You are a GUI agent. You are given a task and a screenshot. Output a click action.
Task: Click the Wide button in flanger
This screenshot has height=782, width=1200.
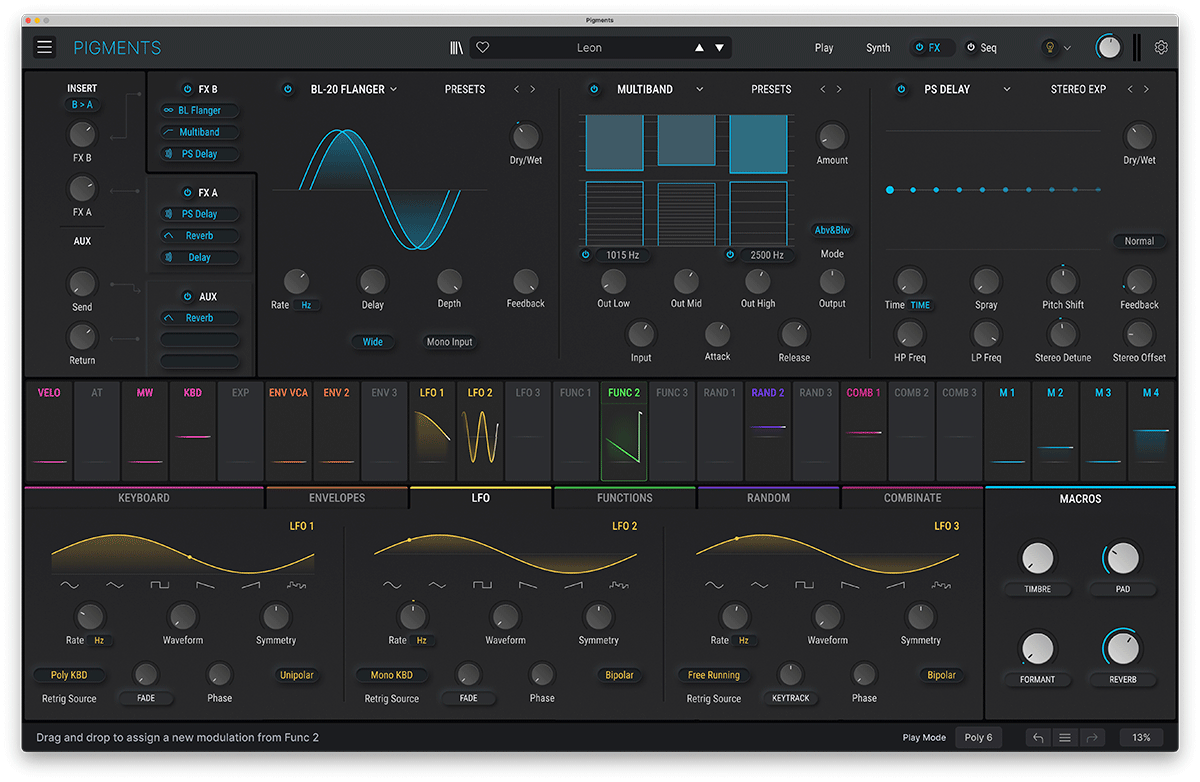[372, 342]
